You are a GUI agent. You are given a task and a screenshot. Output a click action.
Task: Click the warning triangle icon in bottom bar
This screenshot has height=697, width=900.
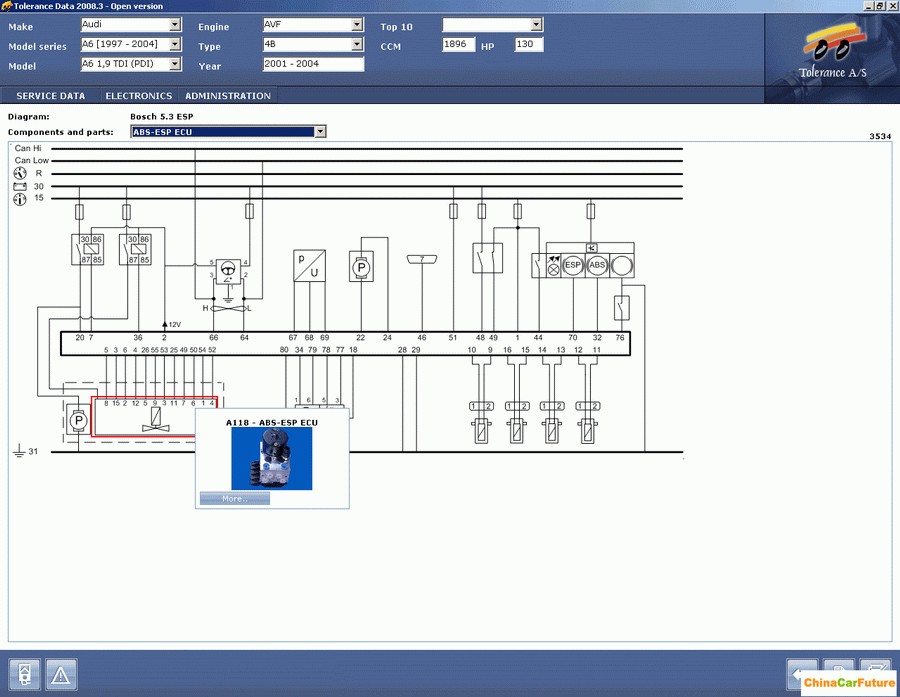click(x=61, y=673)
